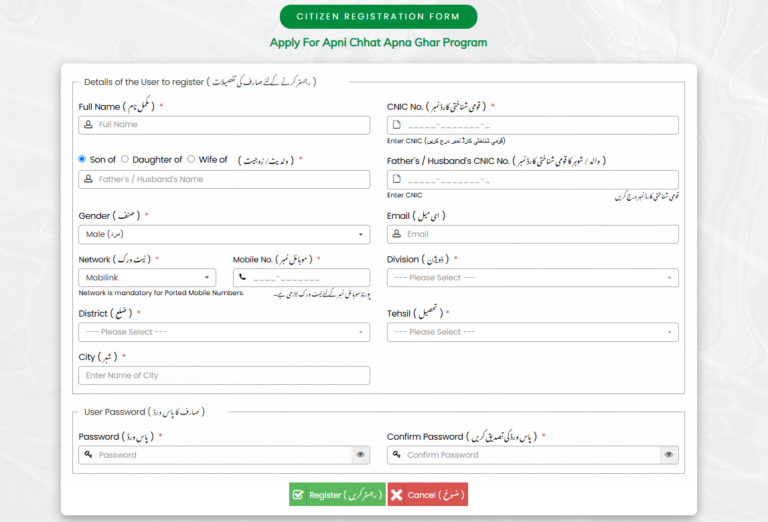The width and height of the screenshot is (768, 522).
Task: Click the Register button
Action: tap(337, 495)
